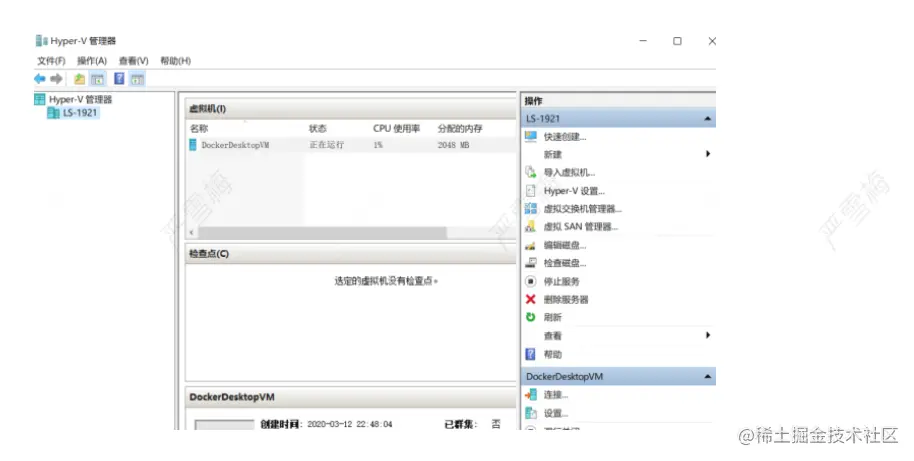914x461 pixels.
Task: Click the 检查磁盘 action
Action: point(565,263)
